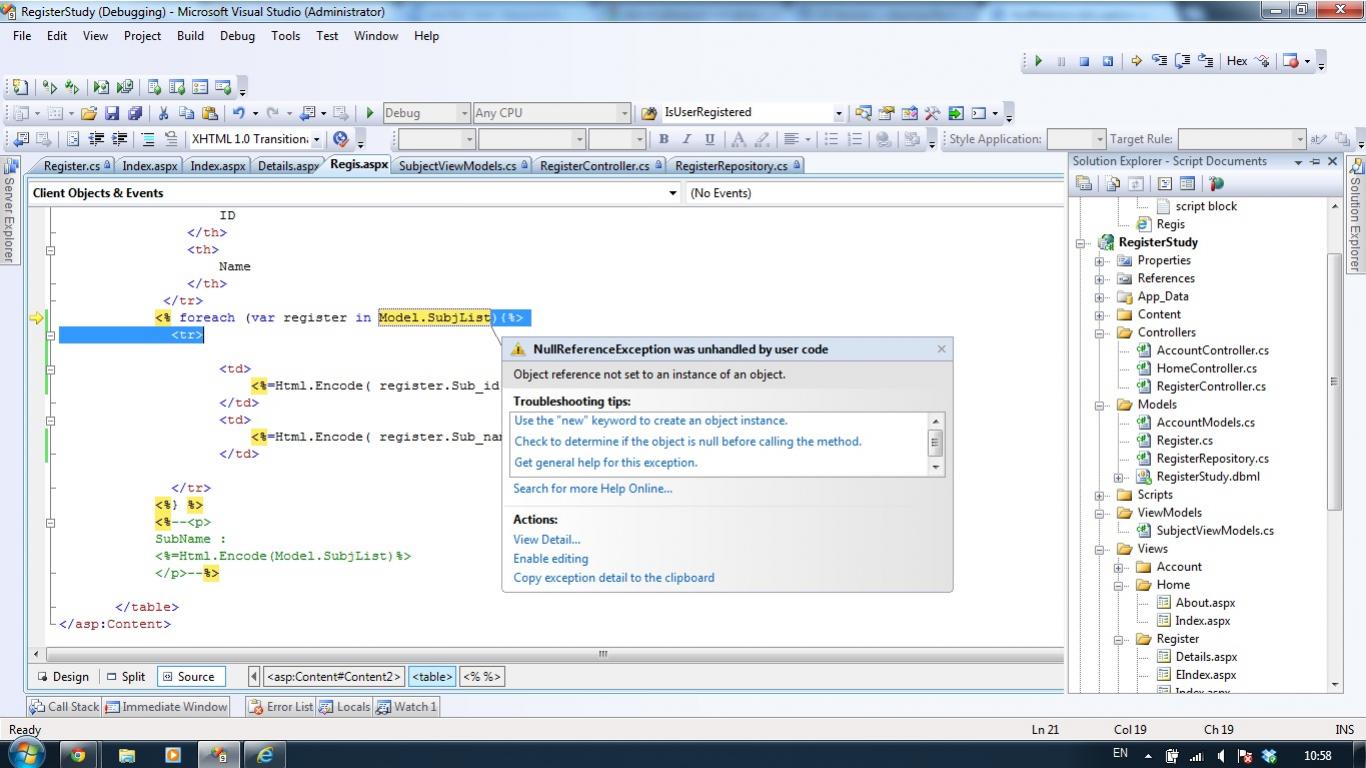The width and height of the screenshot is (1366, 768).
Task: Click Find in Files binoculars-folder icon
Action: point(649,113)
